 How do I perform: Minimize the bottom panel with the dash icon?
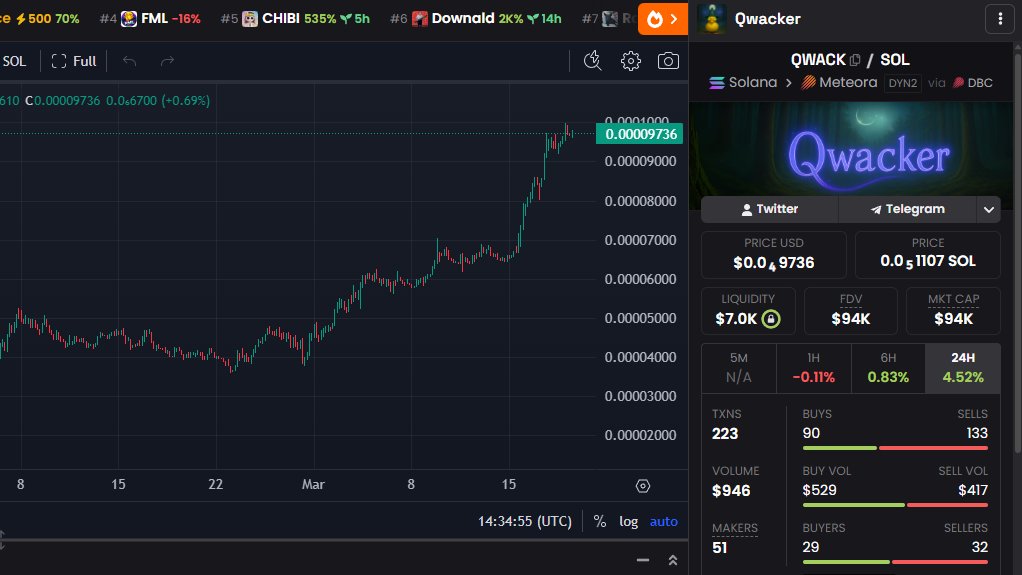pos(643,560)
